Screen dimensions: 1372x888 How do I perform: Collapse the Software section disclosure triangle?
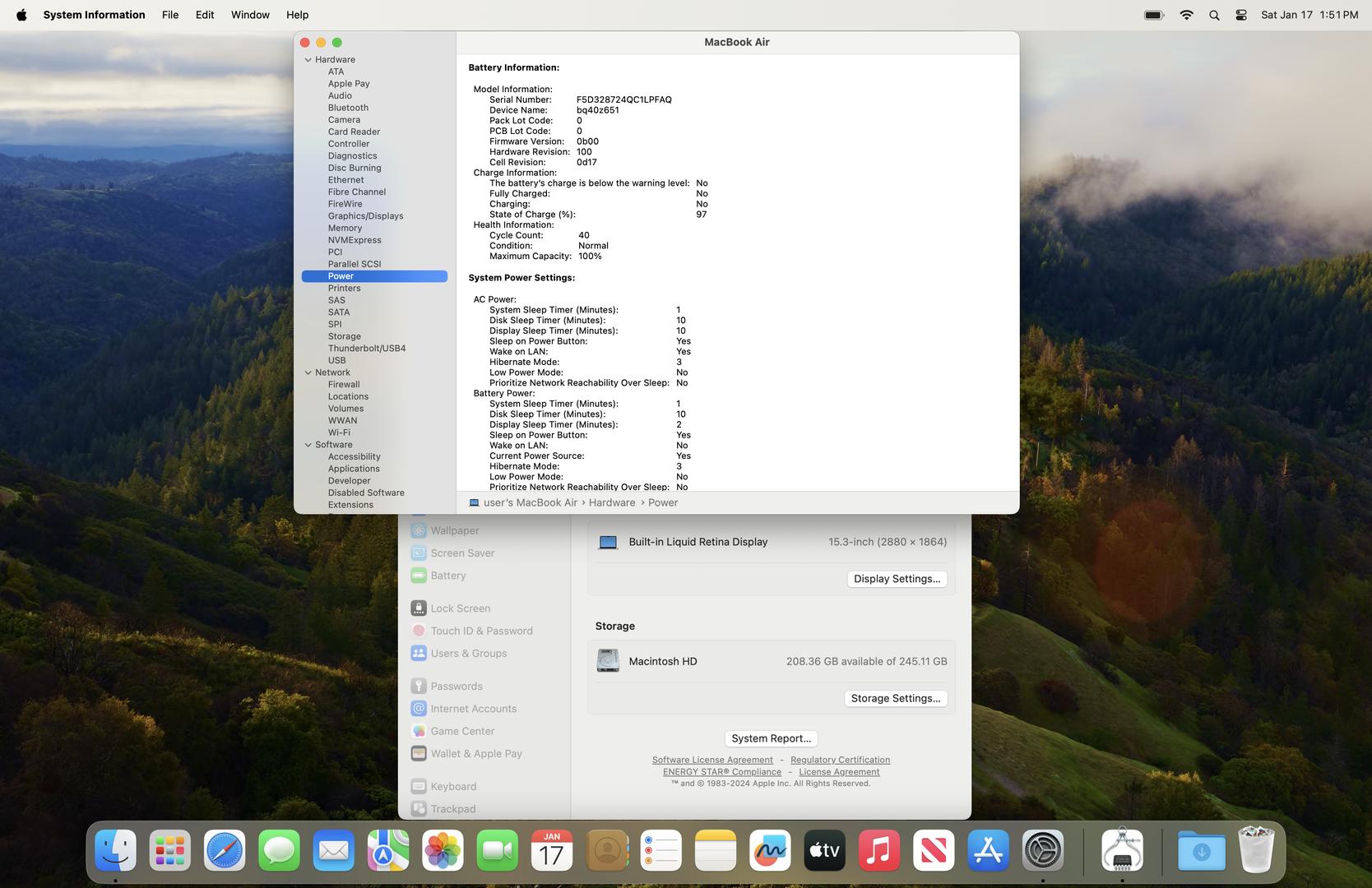pyautogui.click(x=308, y=445)
